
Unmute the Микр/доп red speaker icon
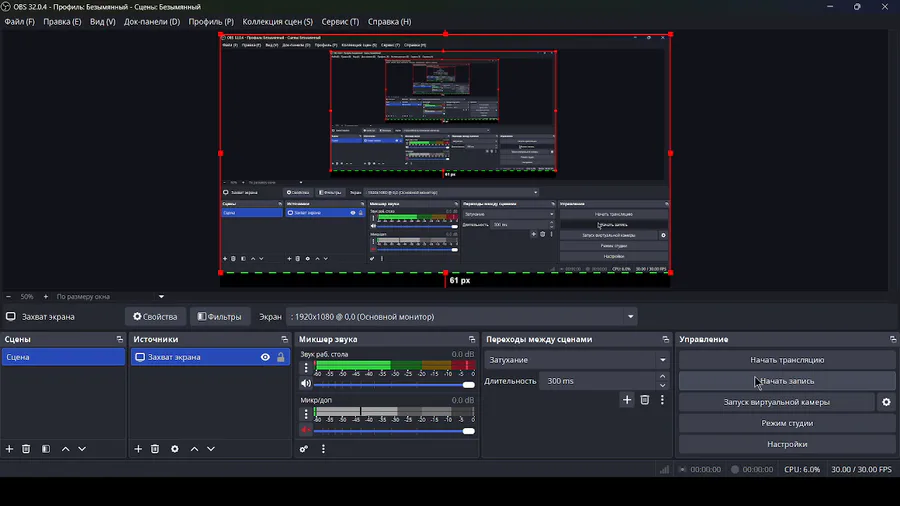[306, 430]
